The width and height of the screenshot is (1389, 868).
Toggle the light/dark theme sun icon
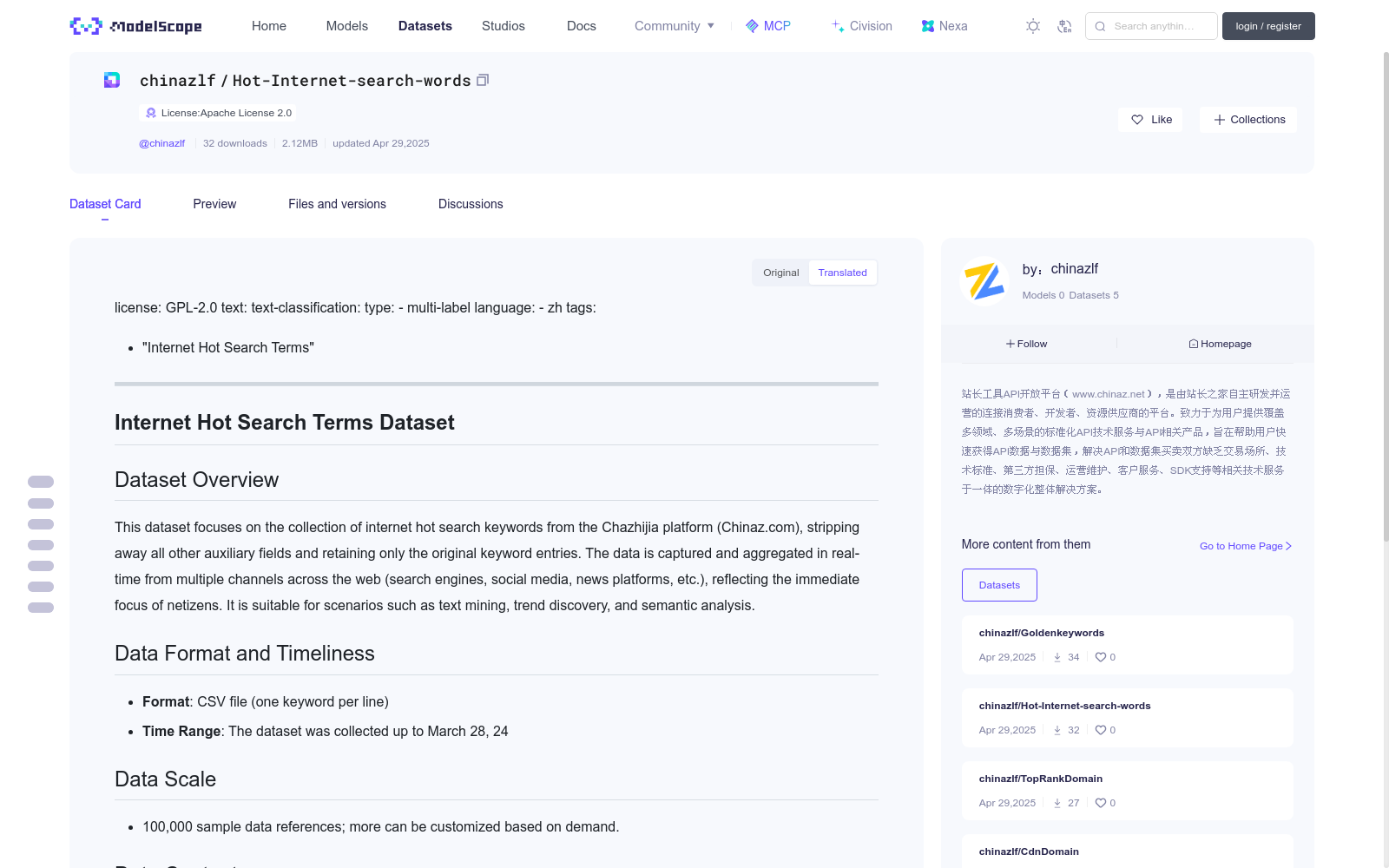[x=1033, y=26]
